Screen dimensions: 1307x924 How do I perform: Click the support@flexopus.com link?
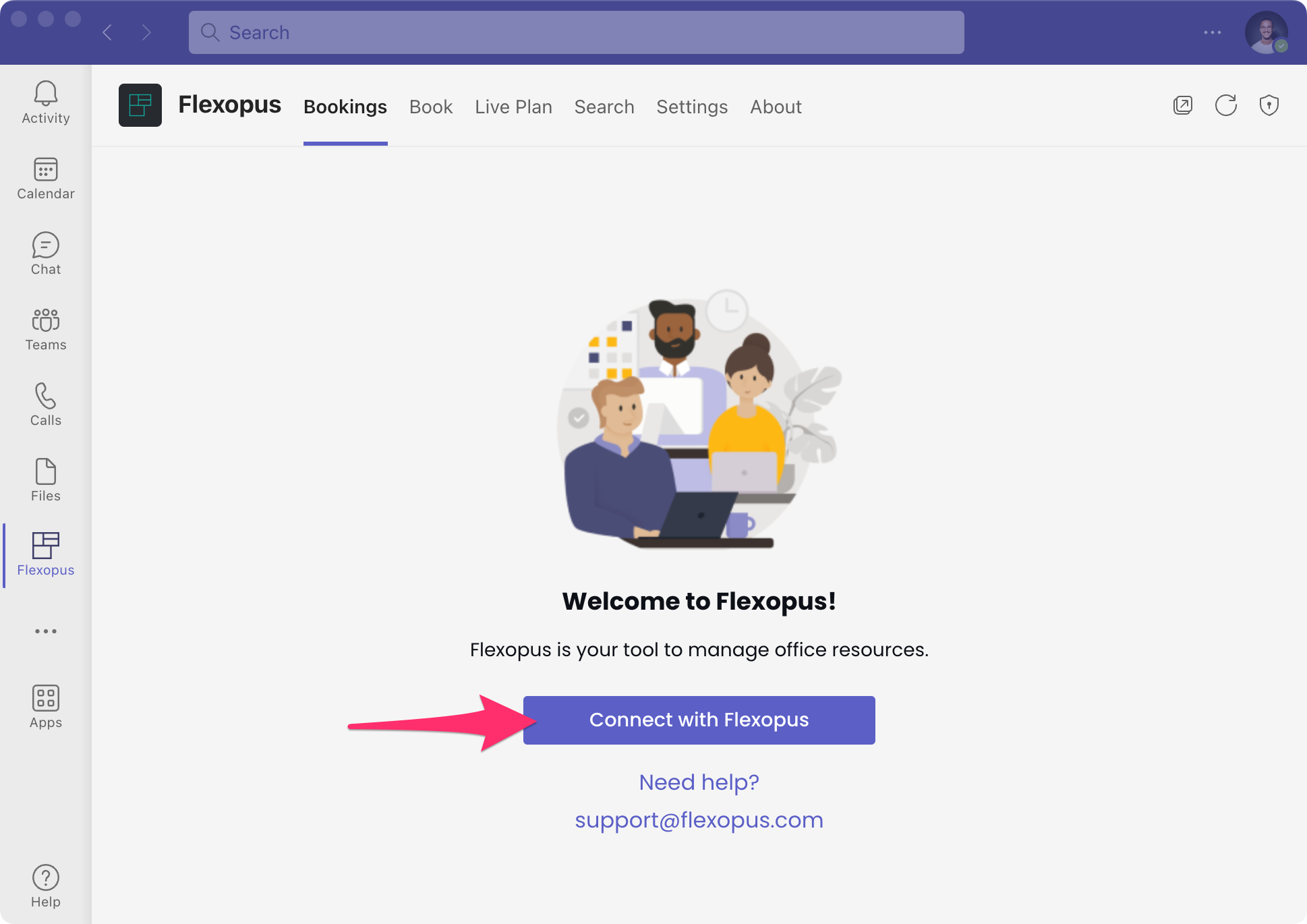pos(699,820)
